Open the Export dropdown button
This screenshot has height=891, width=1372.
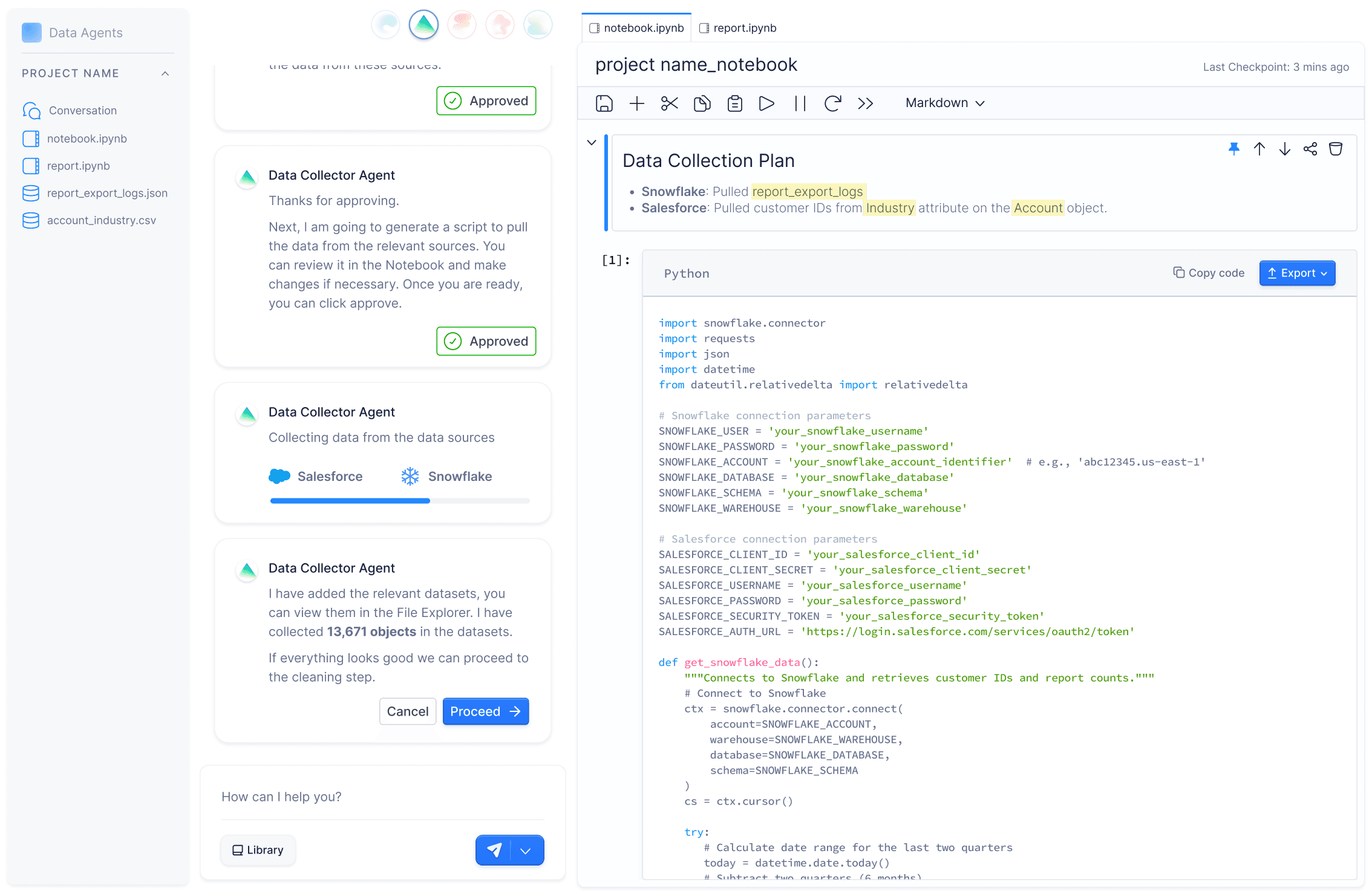pos(1297,273)
